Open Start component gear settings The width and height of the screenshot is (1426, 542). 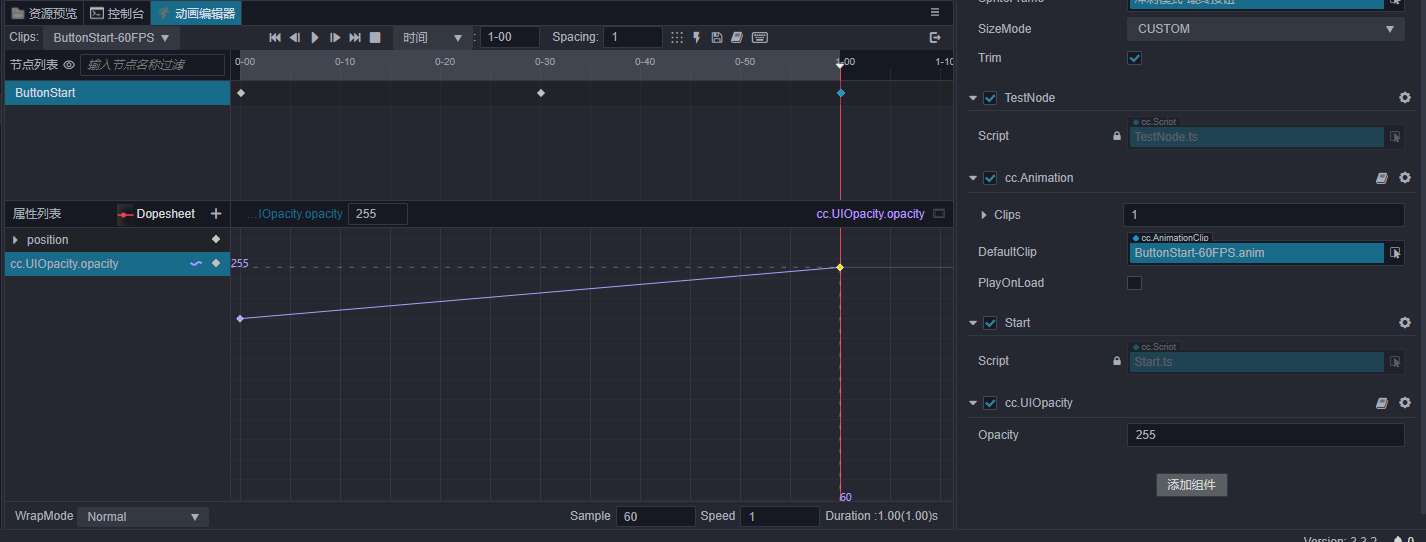pyautogui.click(x=1405, y=323)
